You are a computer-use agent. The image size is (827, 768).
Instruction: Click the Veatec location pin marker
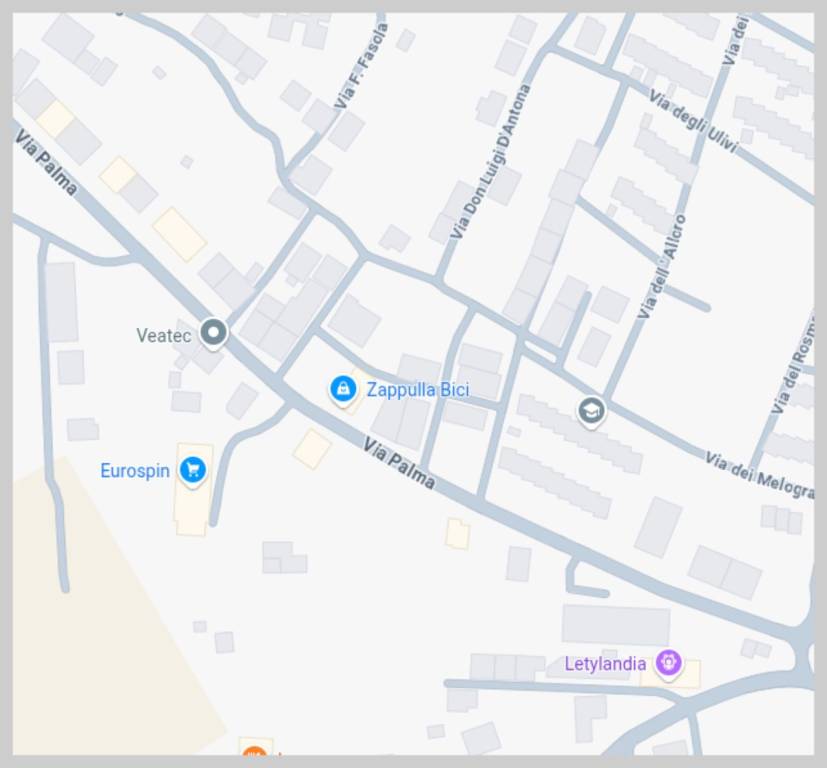coord(214,333)
